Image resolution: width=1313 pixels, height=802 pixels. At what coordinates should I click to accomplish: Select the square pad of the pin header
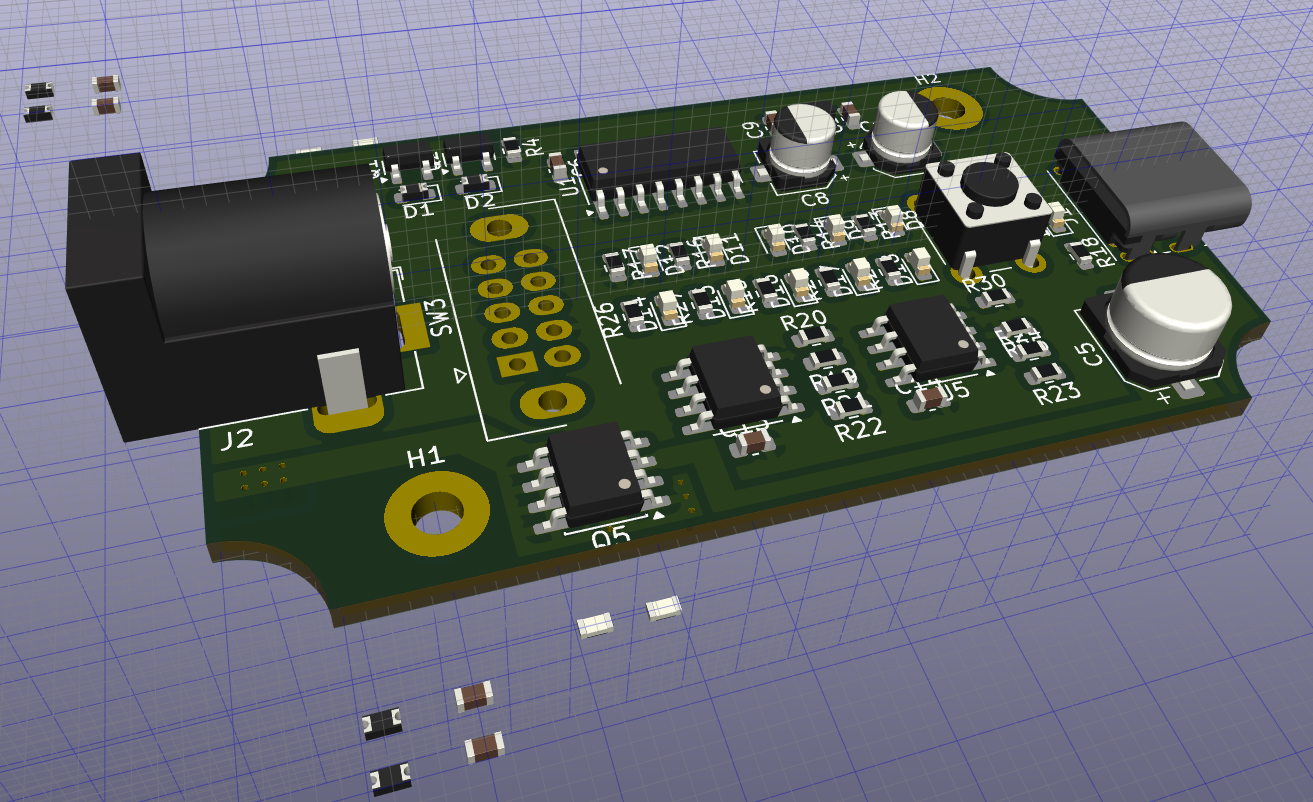click(x=517, y=364)
